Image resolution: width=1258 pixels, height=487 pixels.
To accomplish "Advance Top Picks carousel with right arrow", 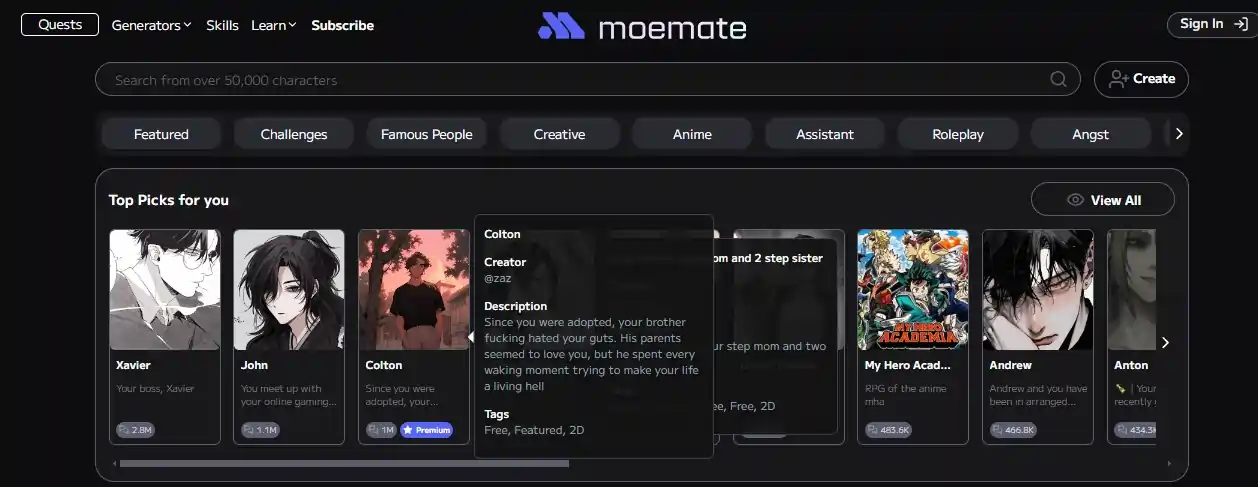I will tap(1165, 342).
